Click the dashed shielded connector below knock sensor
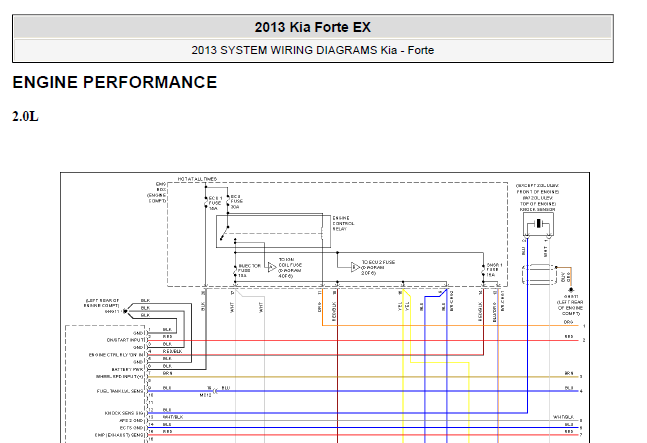 539,274
